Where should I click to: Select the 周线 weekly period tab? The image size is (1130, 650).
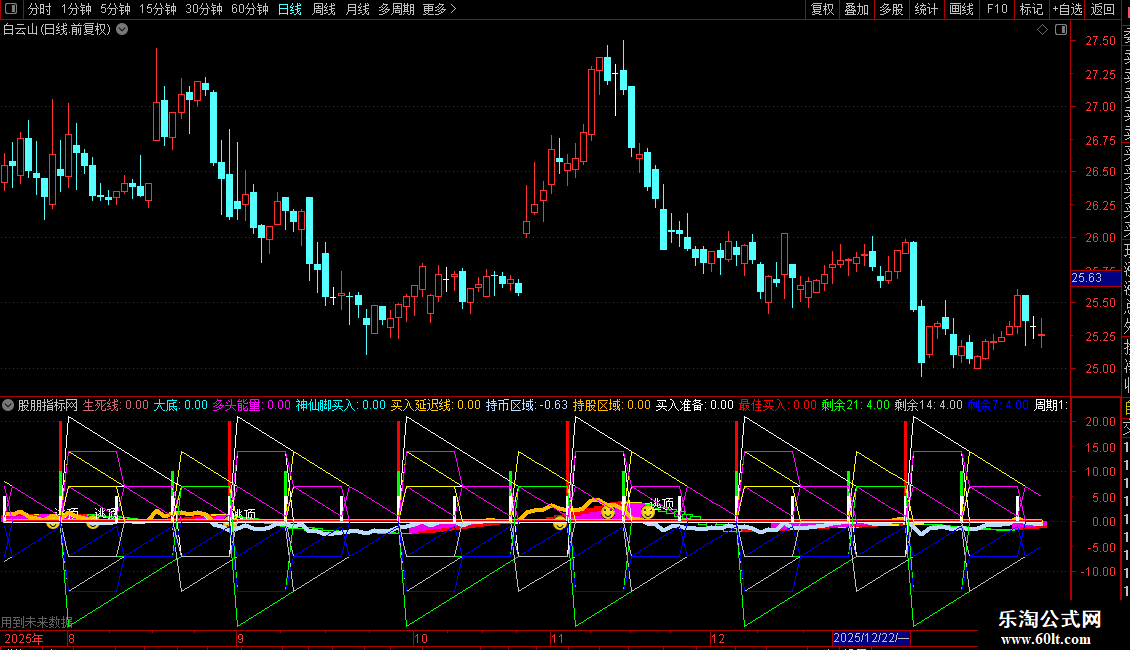[324, 9]
